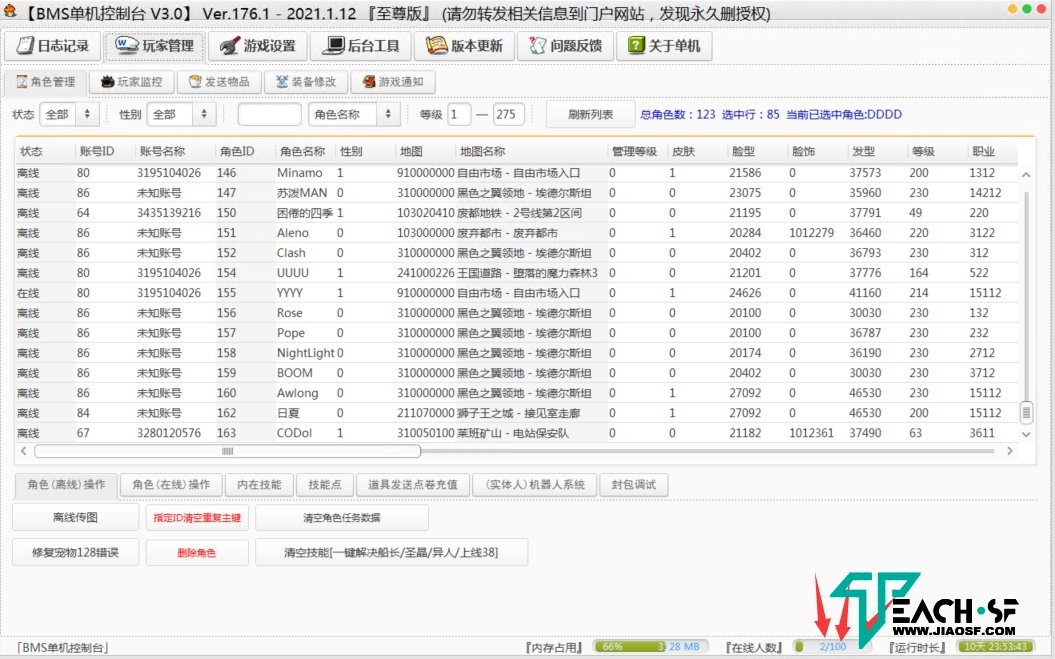This screenshot has width=1055, height=659.
Task: Switch to the 技能点 tab
Action: coord(325,485)
